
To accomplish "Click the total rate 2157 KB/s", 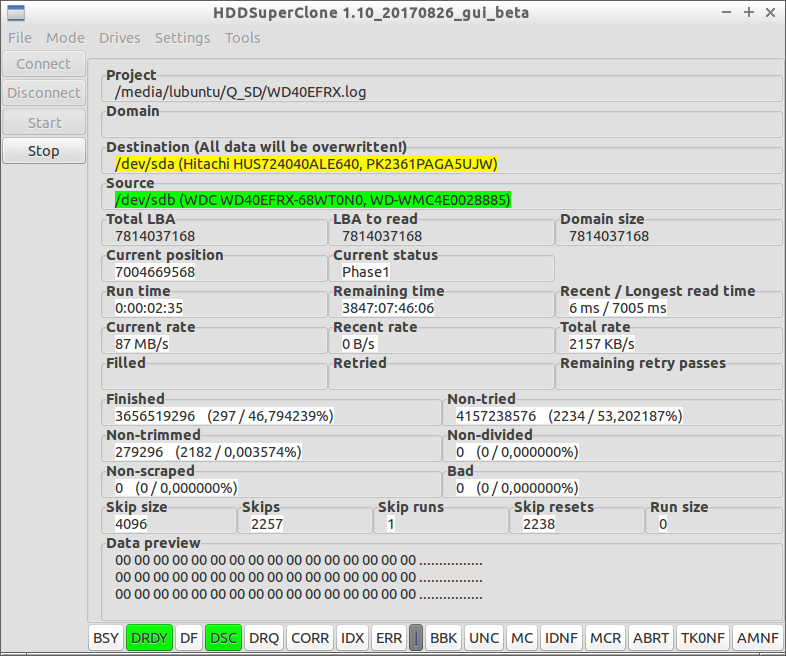I will 602,344.
